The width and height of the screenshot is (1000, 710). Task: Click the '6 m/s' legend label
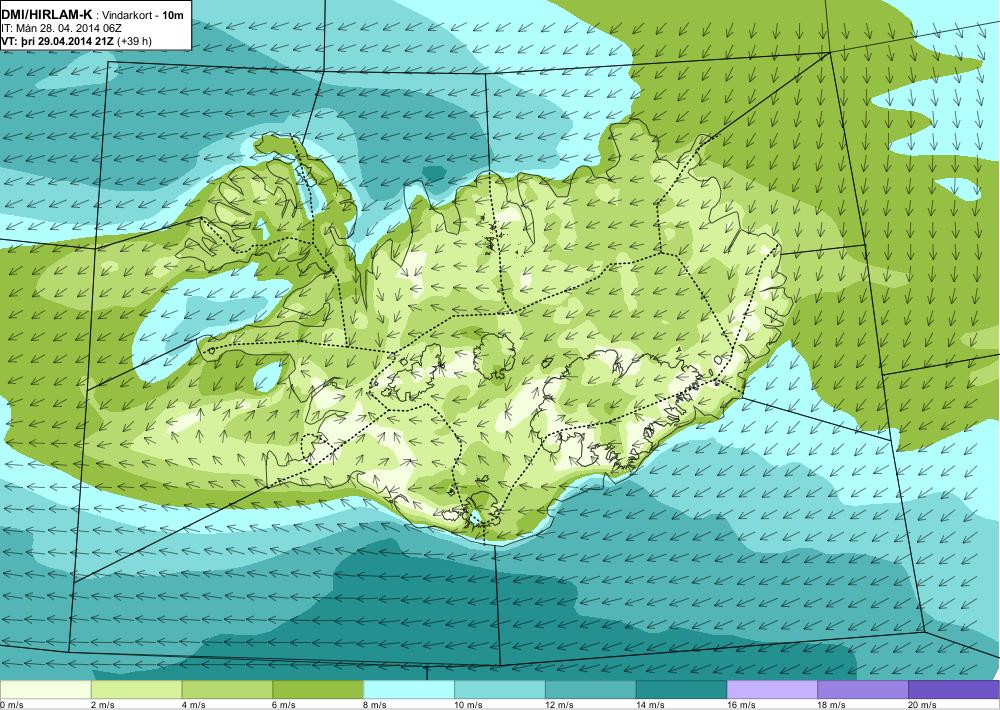coord(284,705)
